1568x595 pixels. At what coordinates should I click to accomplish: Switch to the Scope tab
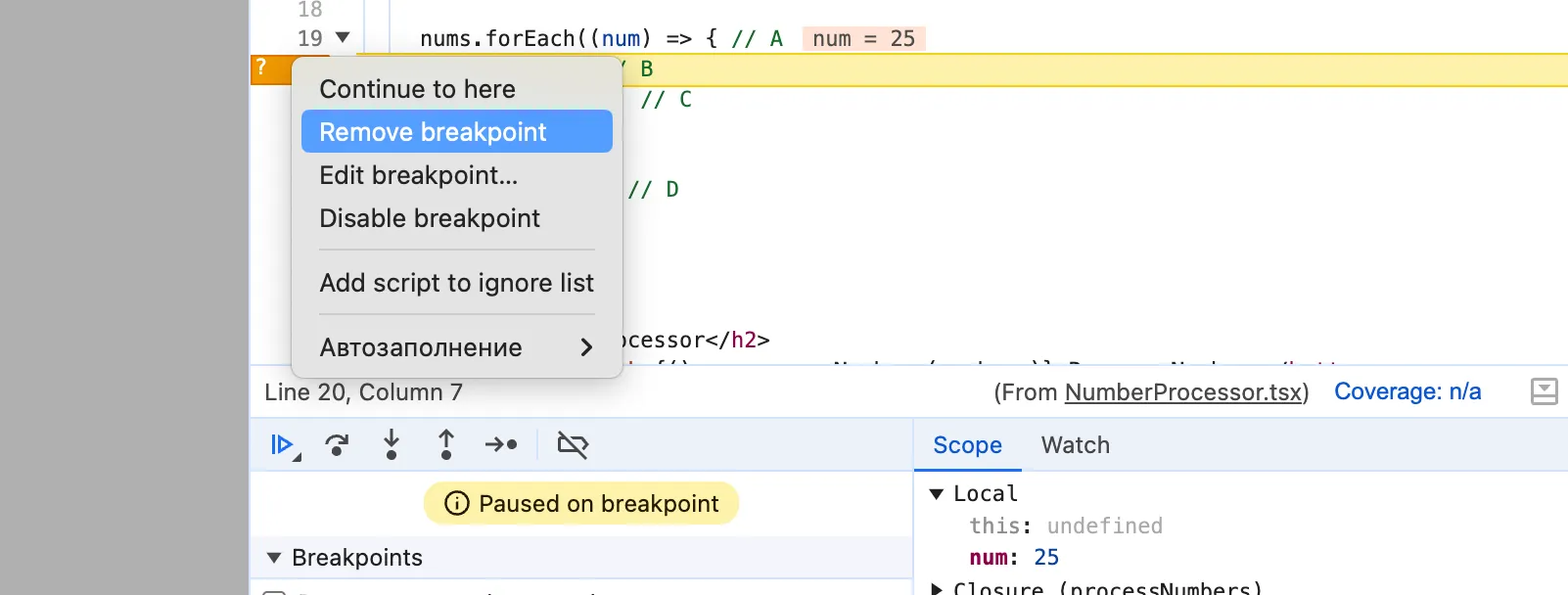tap(967, 445)
